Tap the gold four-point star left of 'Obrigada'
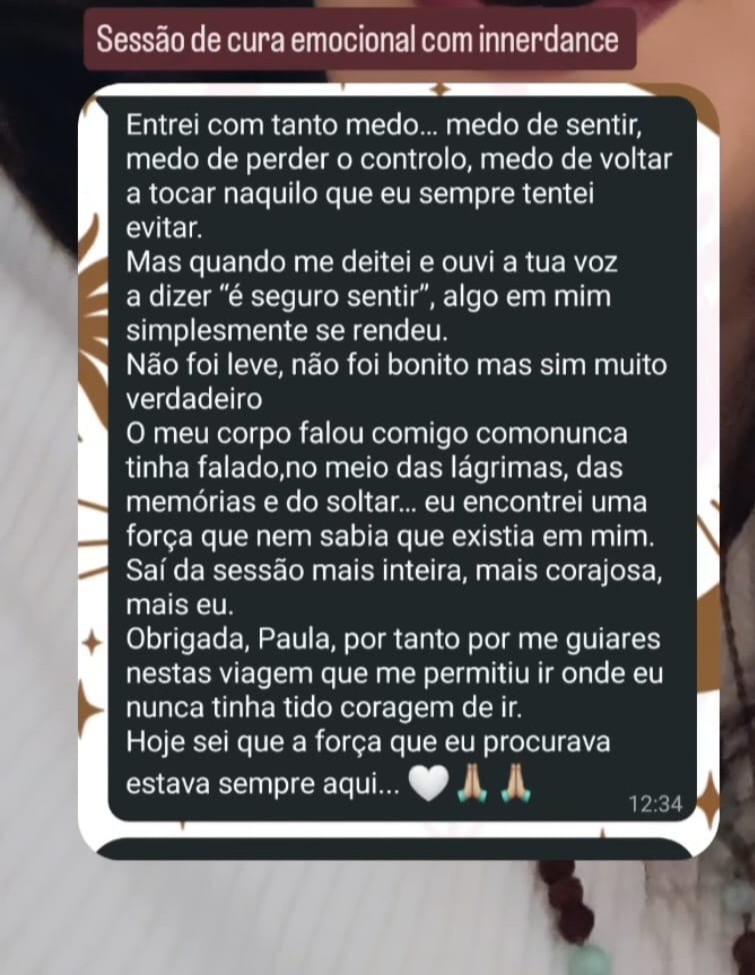Screen dimensions: 755x975 pos(92,643)
